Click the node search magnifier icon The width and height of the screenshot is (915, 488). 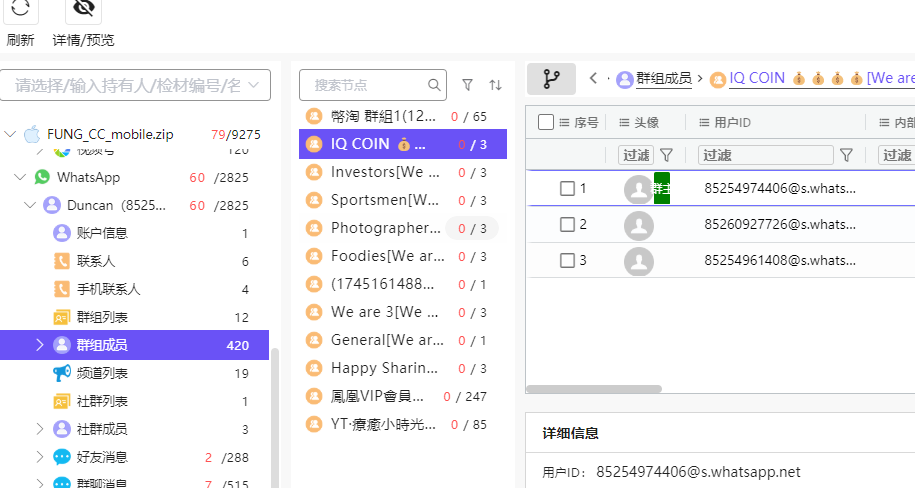(x=434, y=85)
